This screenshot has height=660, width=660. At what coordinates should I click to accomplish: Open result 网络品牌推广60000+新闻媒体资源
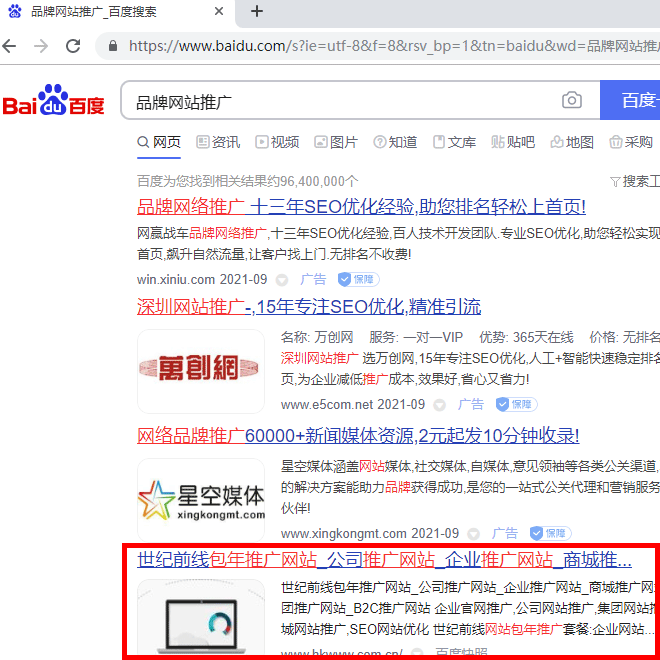pyautogui.click(x=358, y=436)
